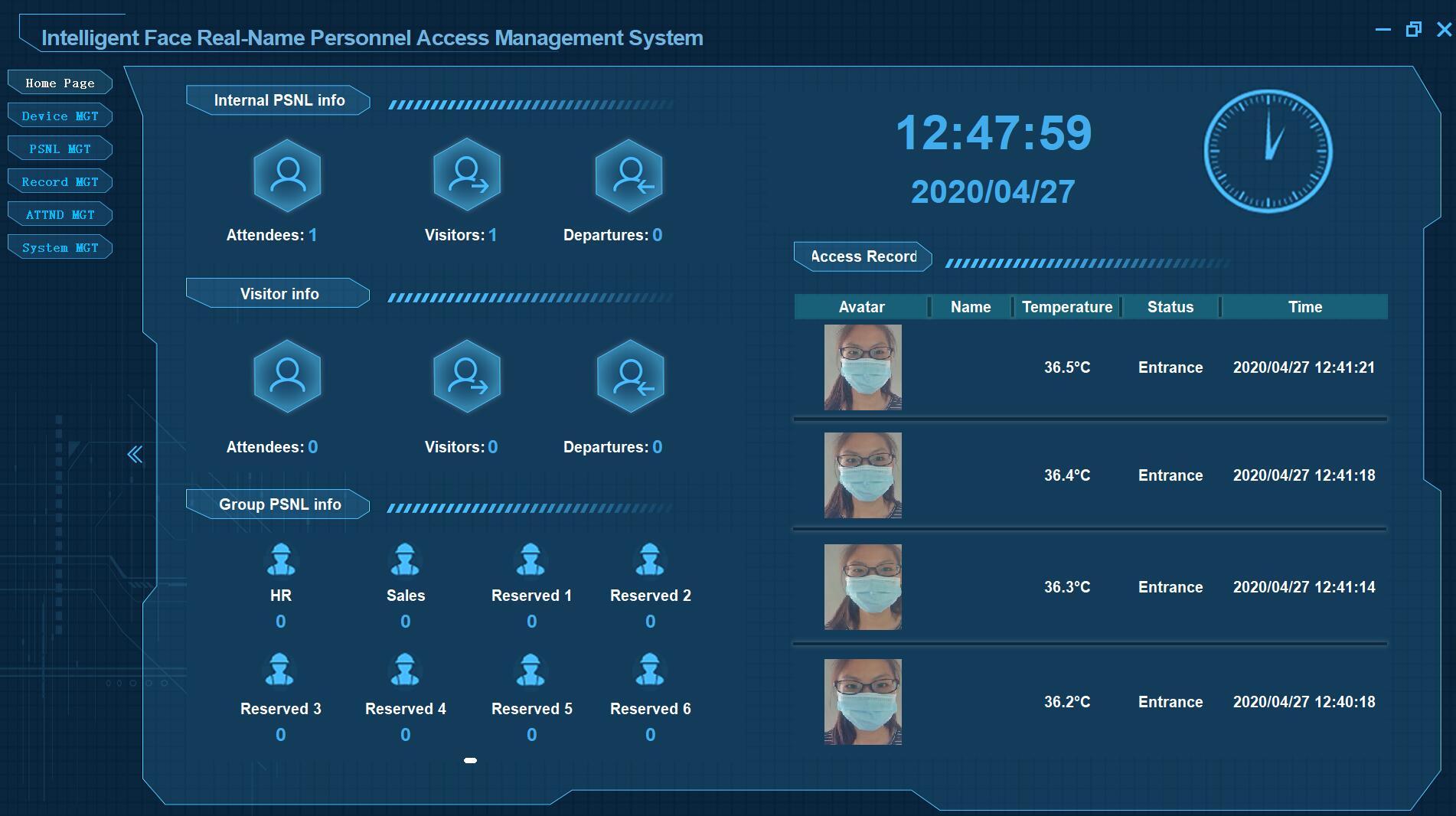Click the Temperature column header
1456x816 pixels.
1066,307
